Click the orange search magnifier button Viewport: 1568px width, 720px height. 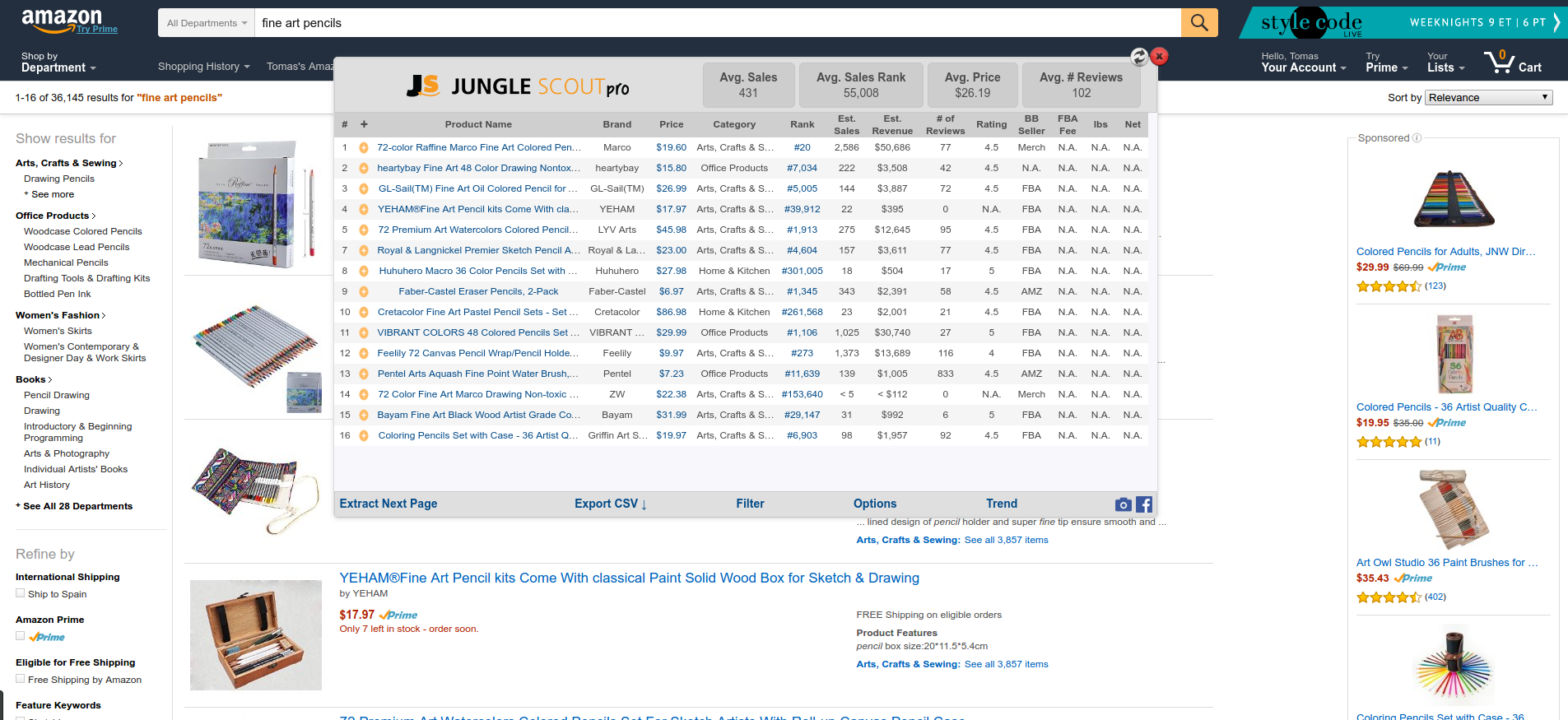coord(1199,23)
